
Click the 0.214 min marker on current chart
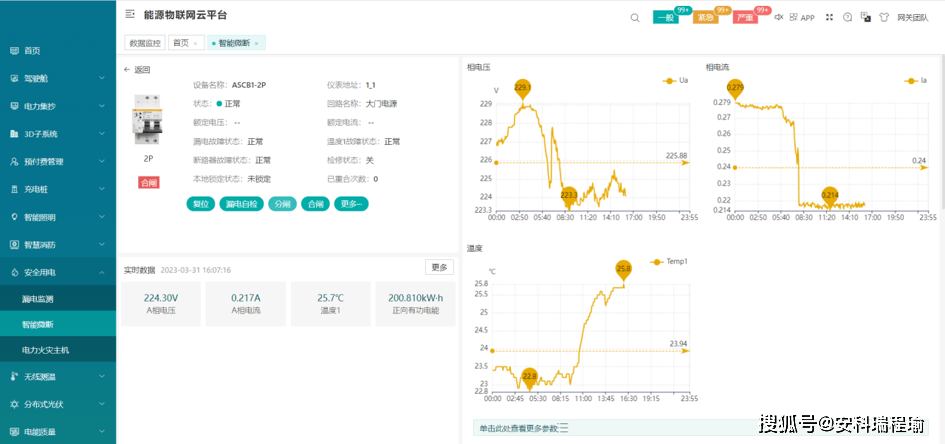pos(830,196)
